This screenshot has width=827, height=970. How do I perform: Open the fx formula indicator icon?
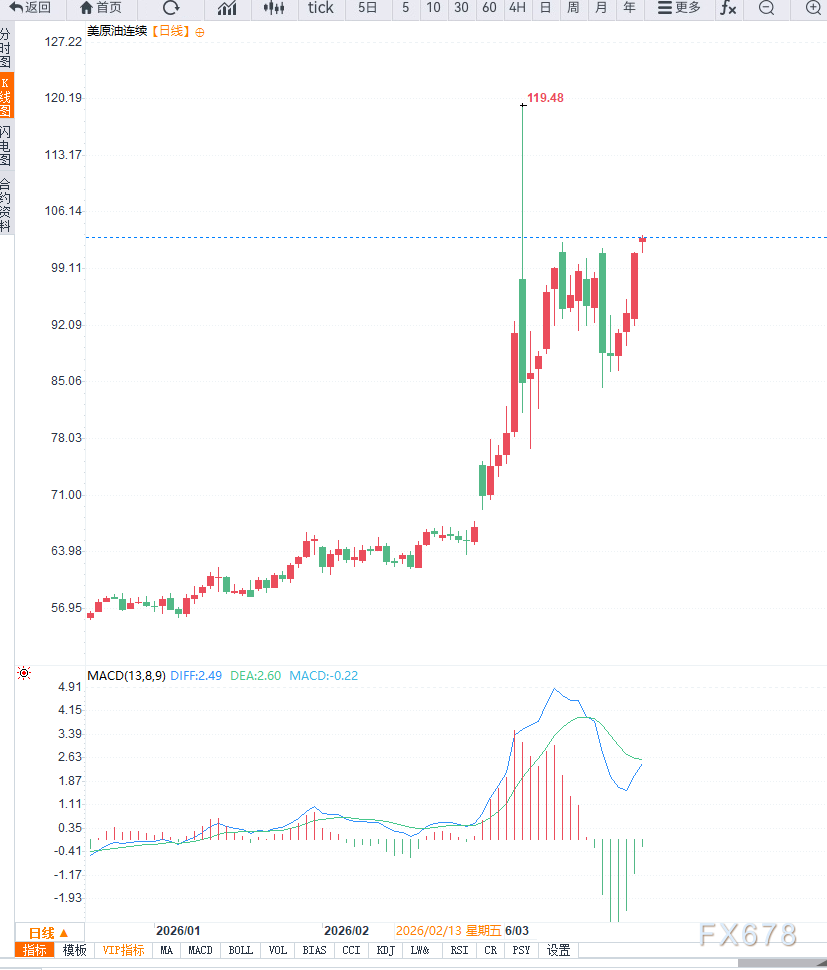728,8
